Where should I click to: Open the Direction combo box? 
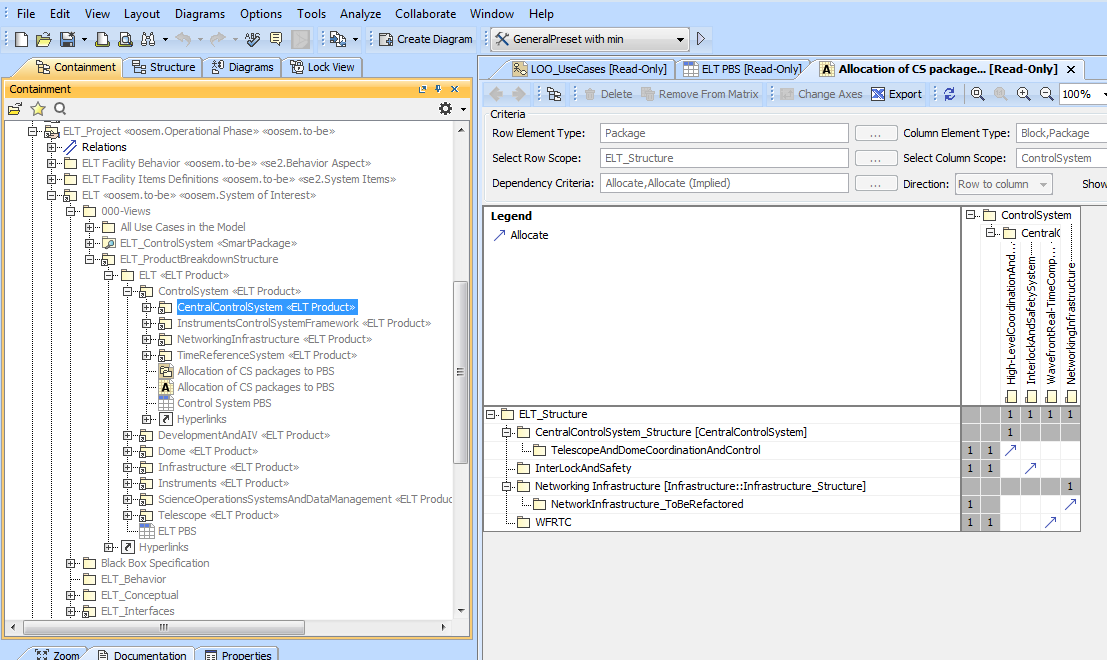[x=1003, y=184]
